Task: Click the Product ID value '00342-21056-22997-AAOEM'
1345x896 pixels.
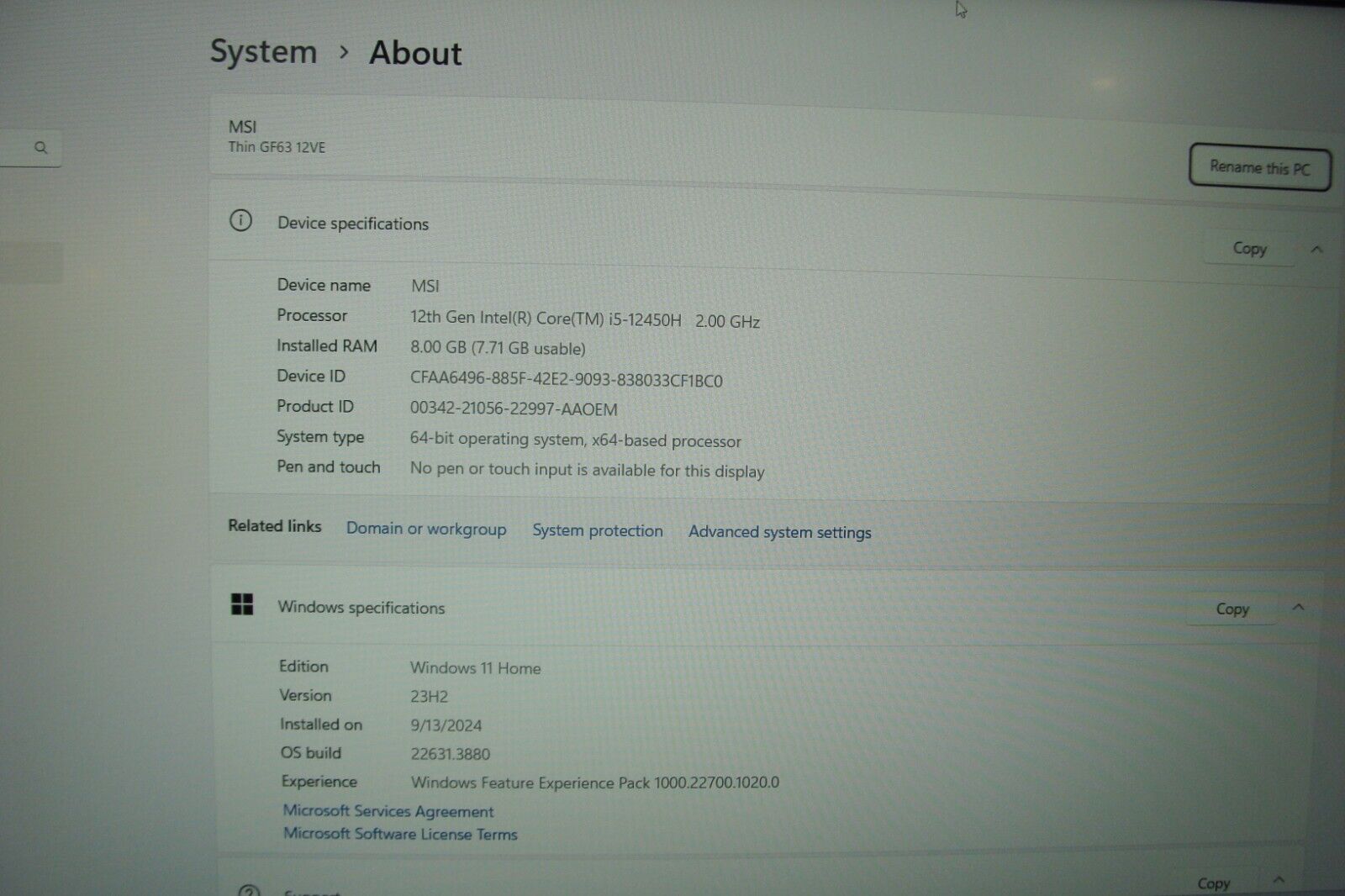Action: coord(514,409)
